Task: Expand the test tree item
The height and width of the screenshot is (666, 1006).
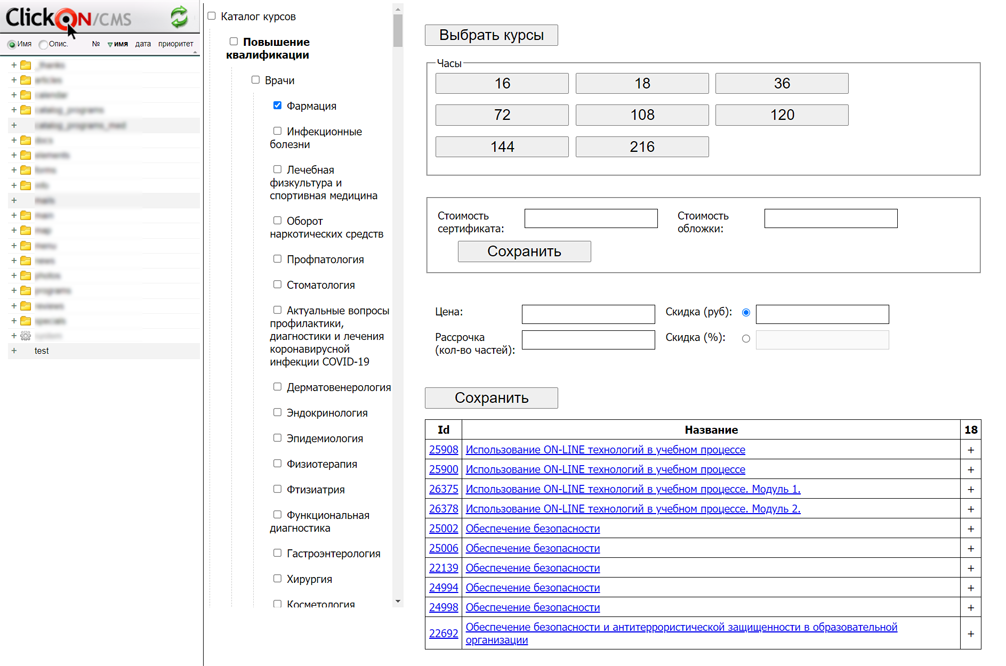Action: point(14,351)
